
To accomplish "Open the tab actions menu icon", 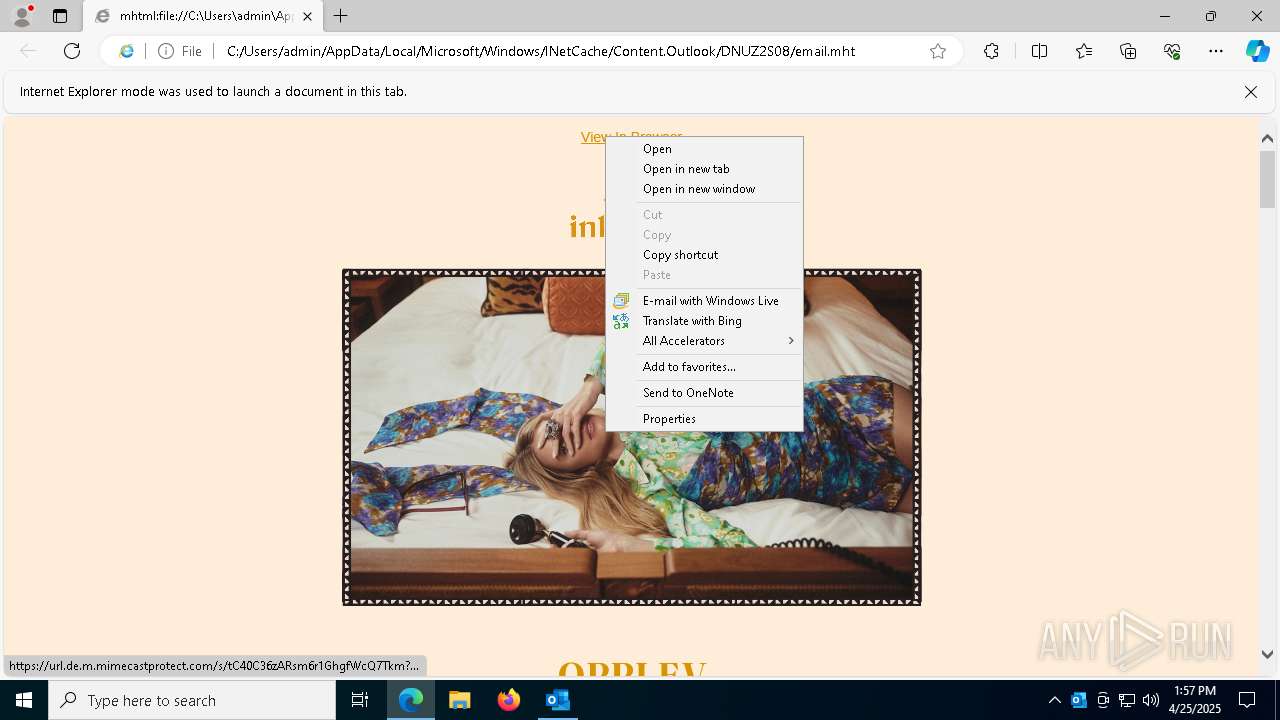I will pos(60,16).
